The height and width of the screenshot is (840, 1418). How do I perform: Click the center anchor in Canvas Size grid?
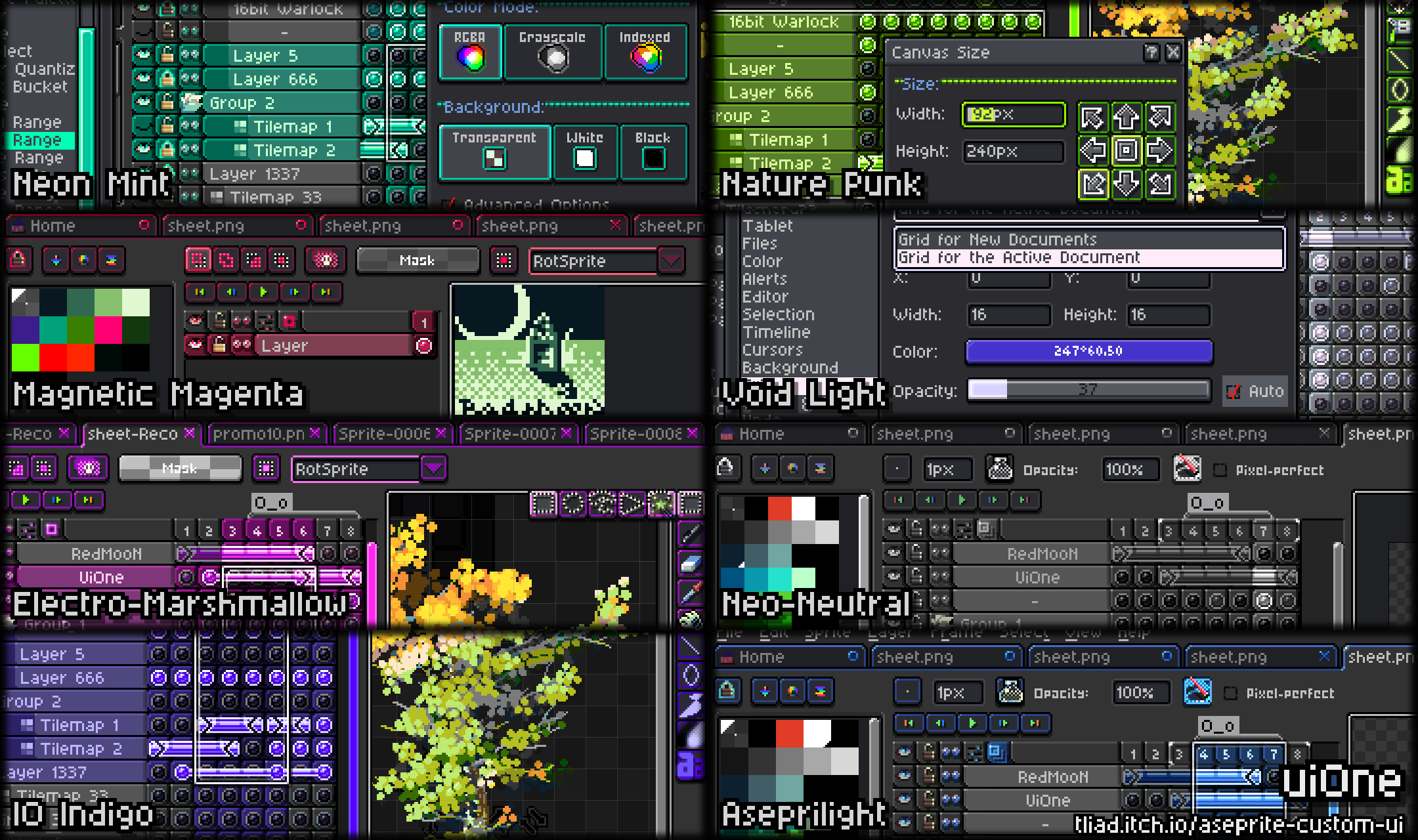[x=1126, y=151]
